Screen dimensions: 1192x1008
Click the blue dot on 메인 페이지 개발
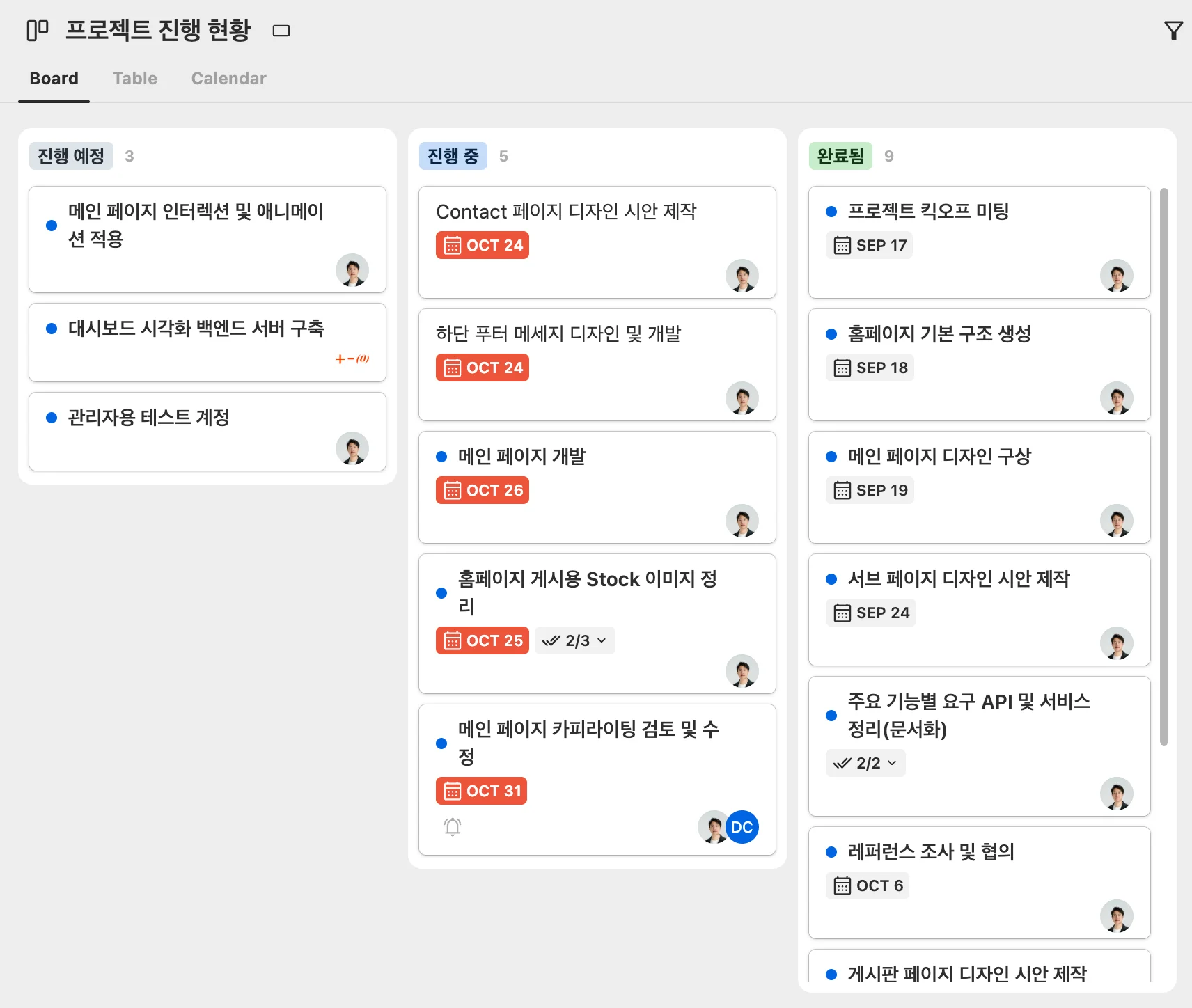click(x=441, y=457)
